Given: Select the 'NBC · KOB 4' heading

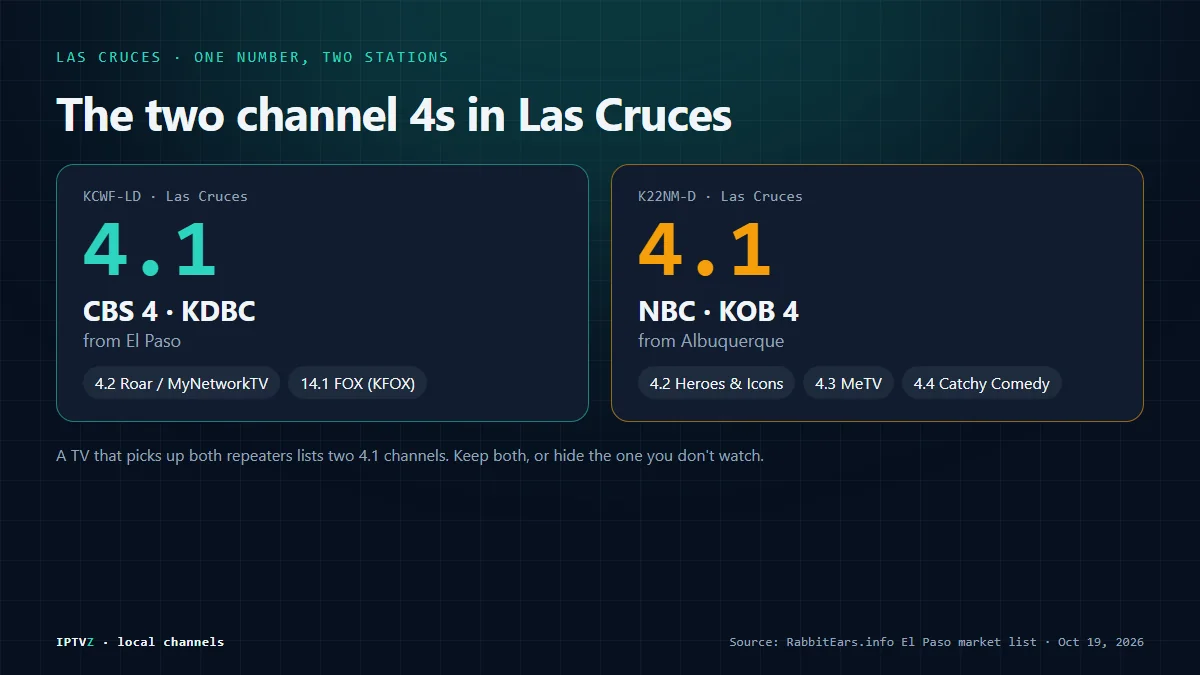Looking at the screenshot, I should (718, 311).
